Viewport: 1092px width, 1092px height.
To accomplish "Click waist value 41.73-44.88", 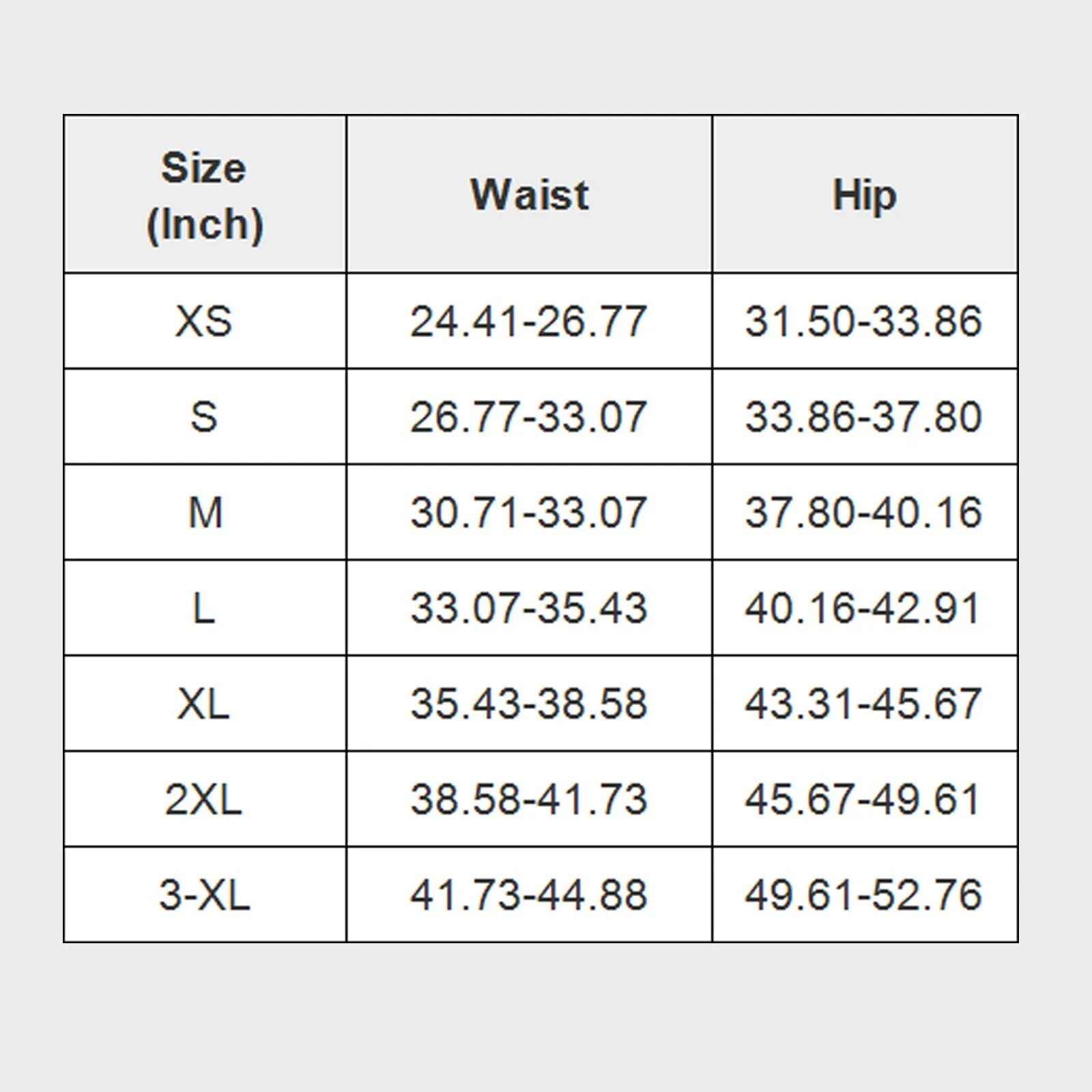I will pyautogui.click(x=529, y=894).
